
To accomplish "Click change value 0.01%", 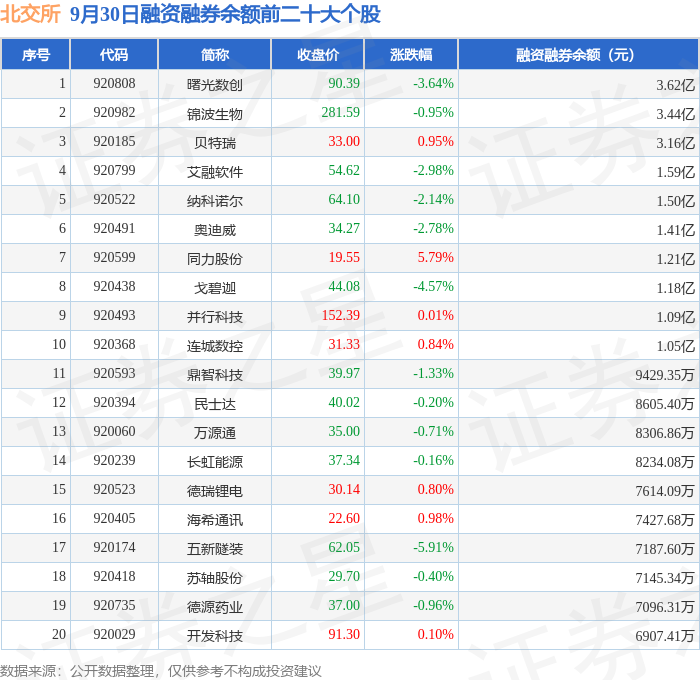I will (x=435, y=316).
